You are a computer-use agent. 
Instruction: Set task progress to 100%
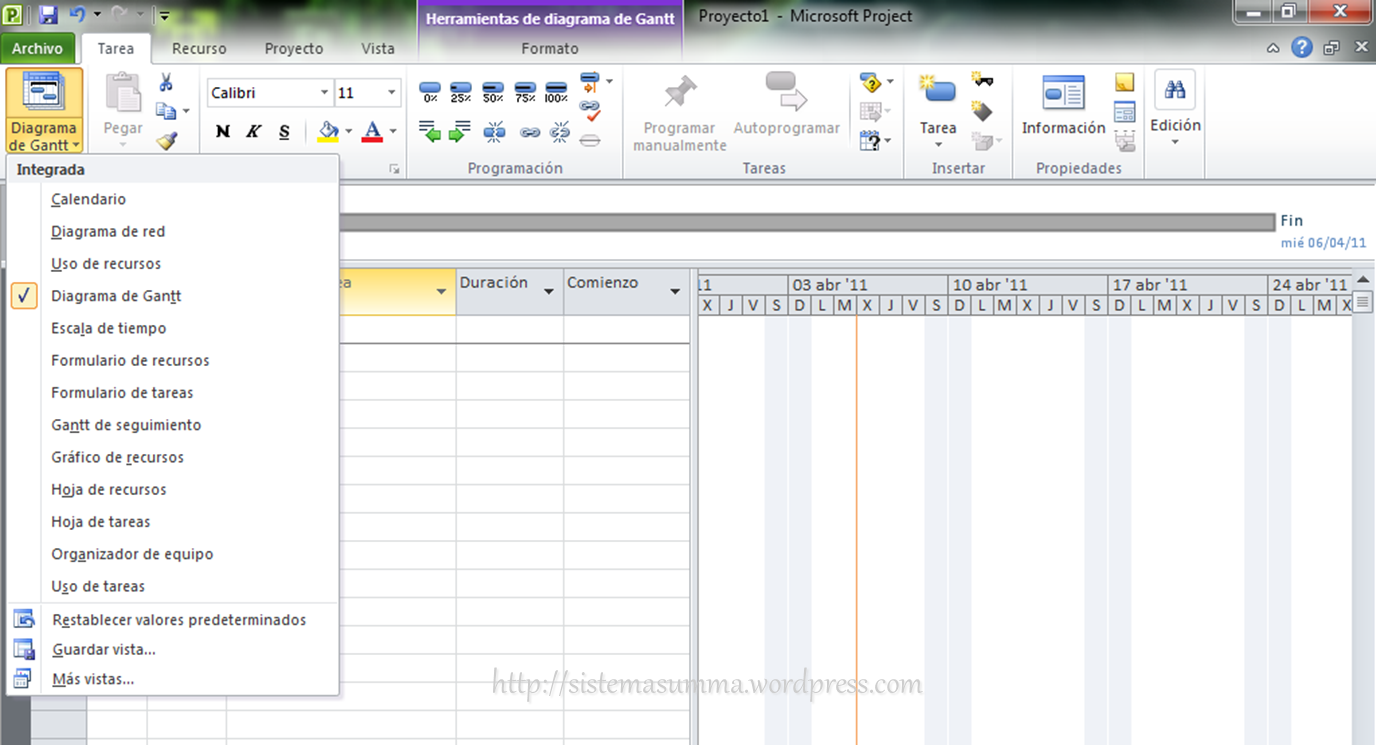pos(557,90)
